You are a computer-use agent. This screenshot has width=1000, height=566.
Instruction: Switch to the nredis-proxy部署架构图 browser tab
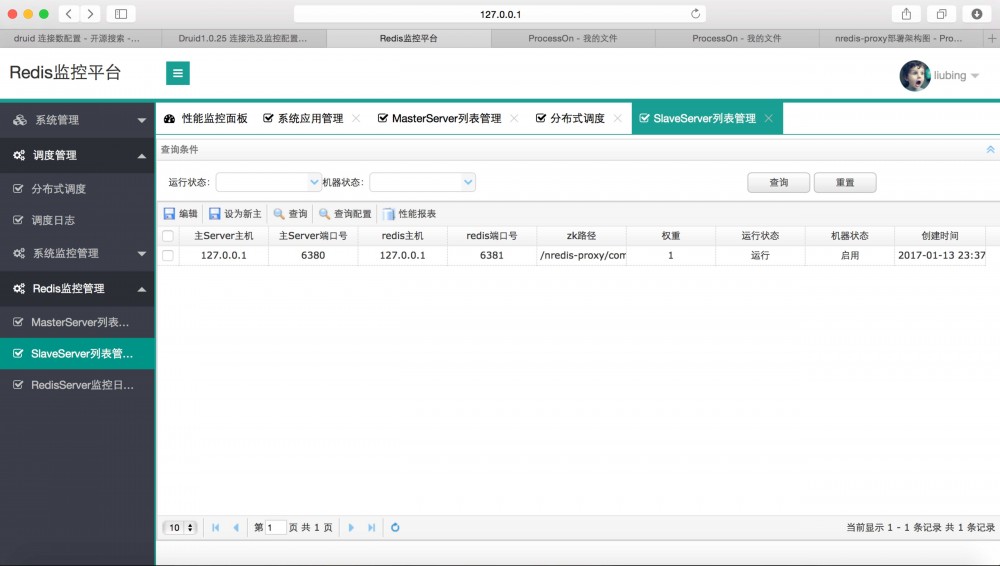899,38
